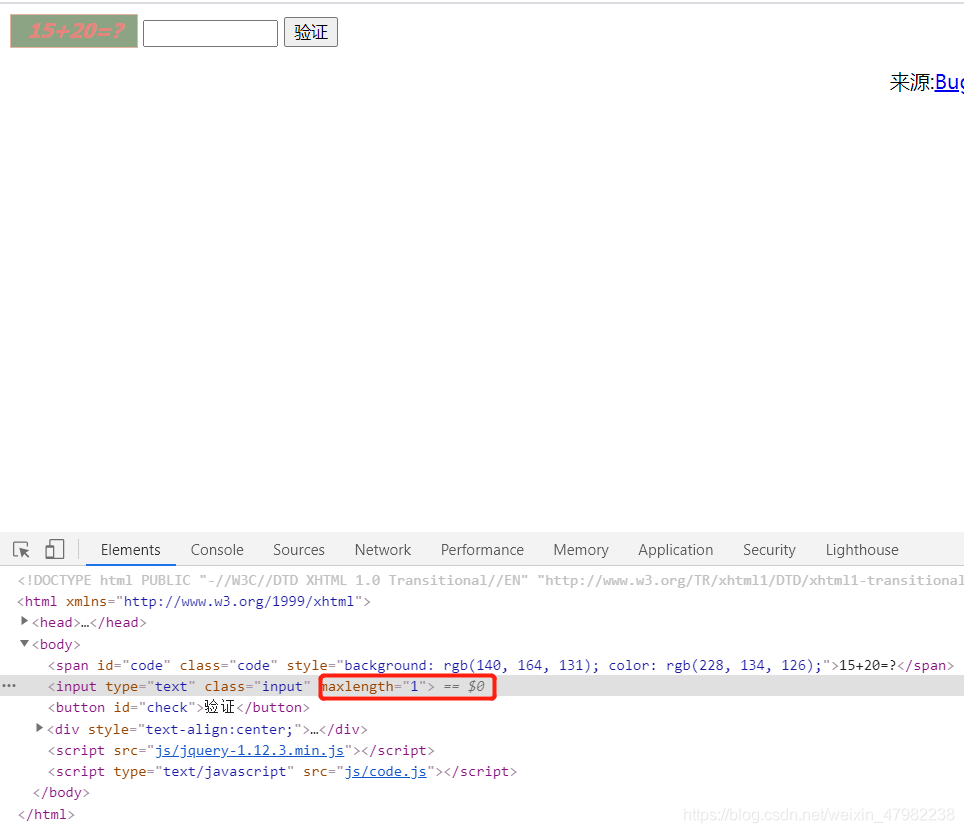Open the Performance panel
This screenshot has width=964, height=833.
pyautogui.click(x=482, y=549)
